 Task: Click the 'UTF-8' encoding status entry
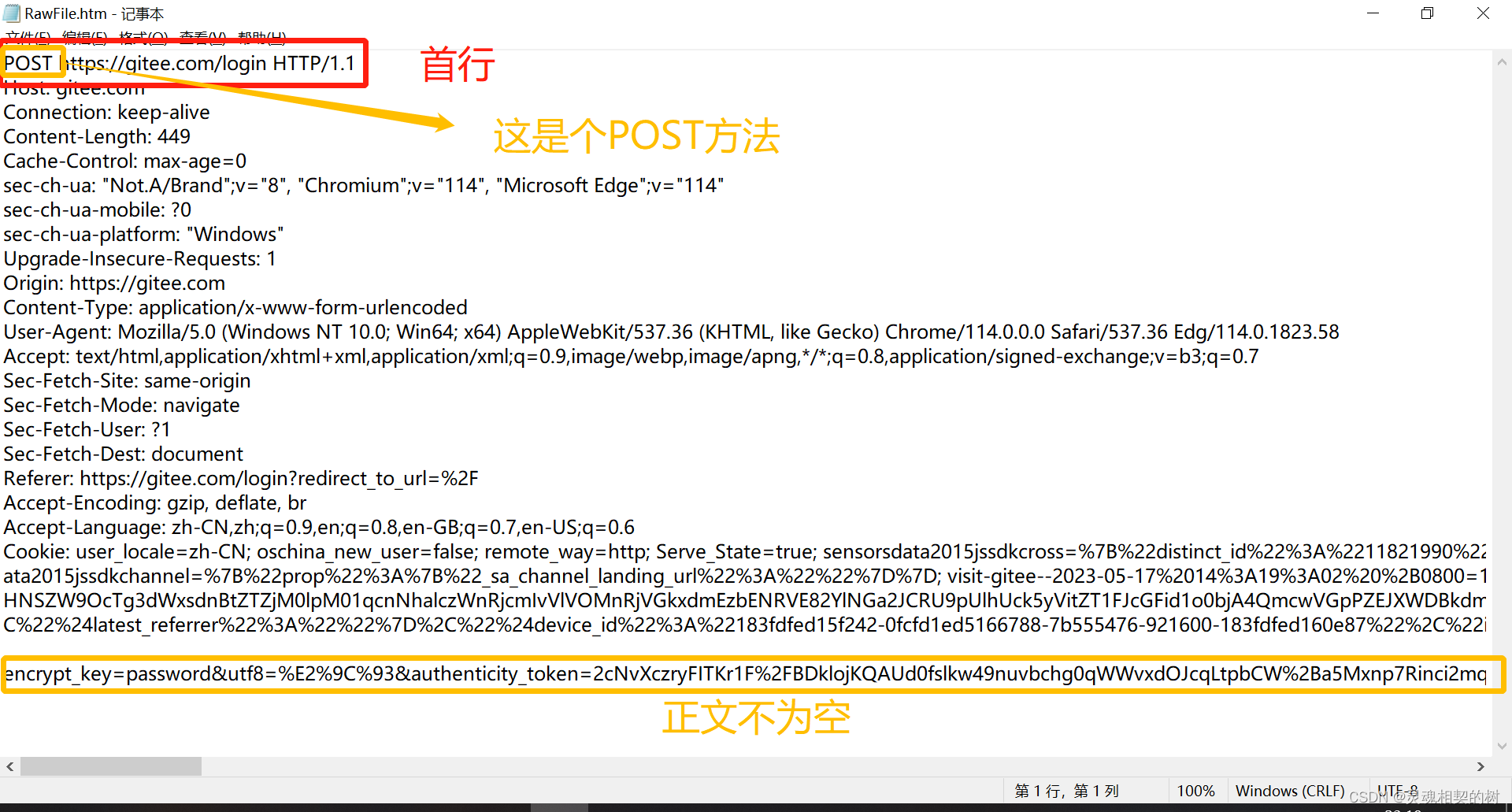(1398, 790)
